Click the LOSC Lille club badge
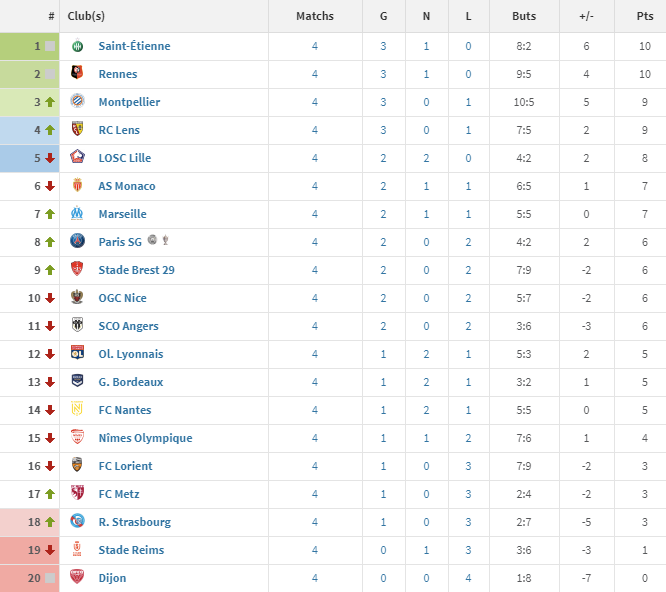The width and height of the screenshot is (666, 592). pyautogui.click(x=77, y=157)
